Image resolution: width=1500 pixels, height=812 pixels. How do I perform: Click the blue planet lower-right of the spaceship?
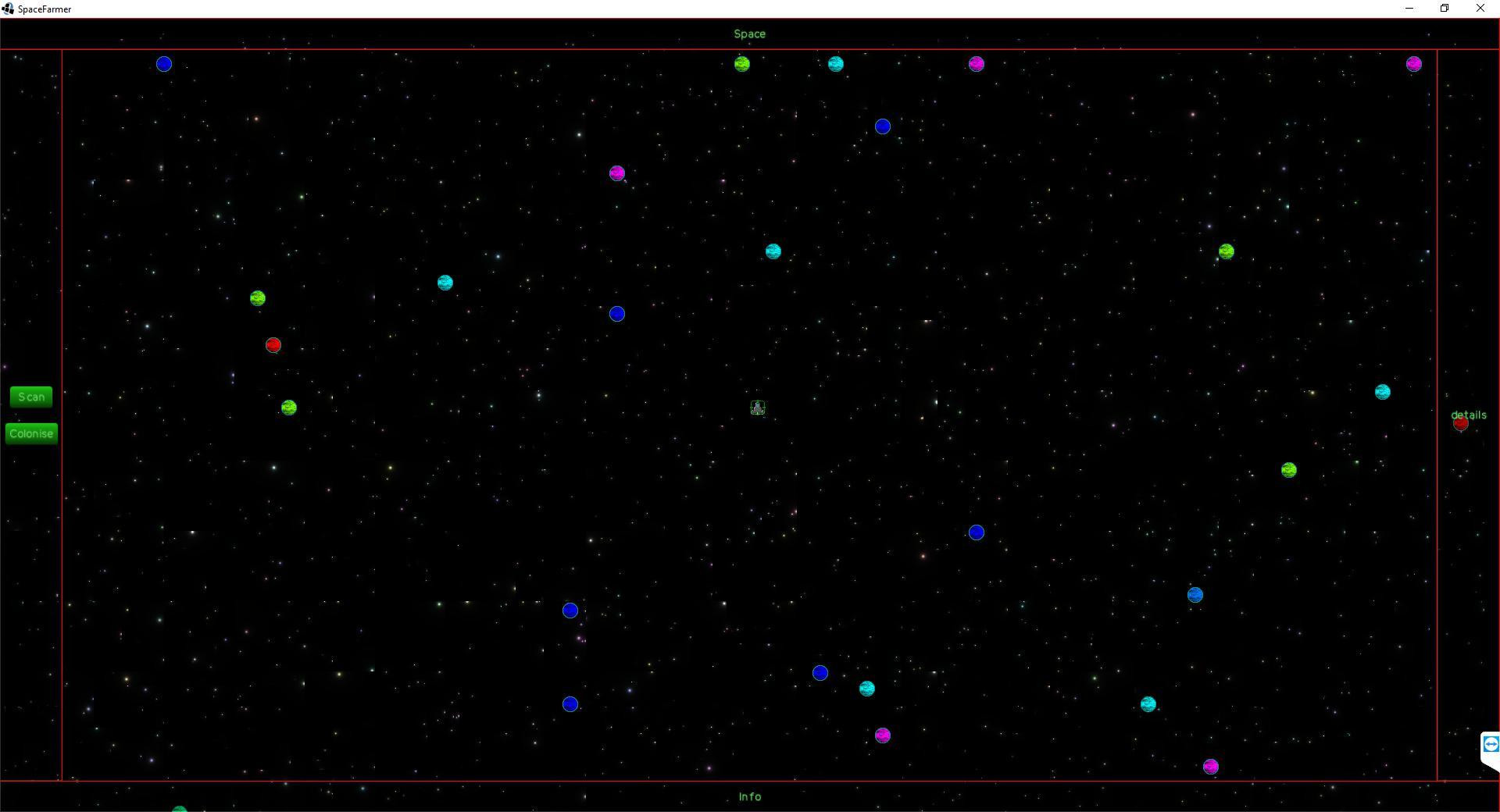(977, 532)
